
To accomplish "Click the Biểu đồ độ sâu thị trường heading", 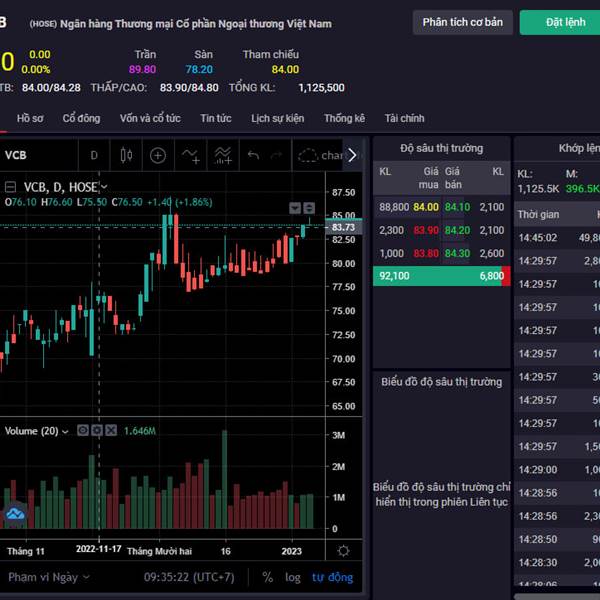I will [442, 382].
